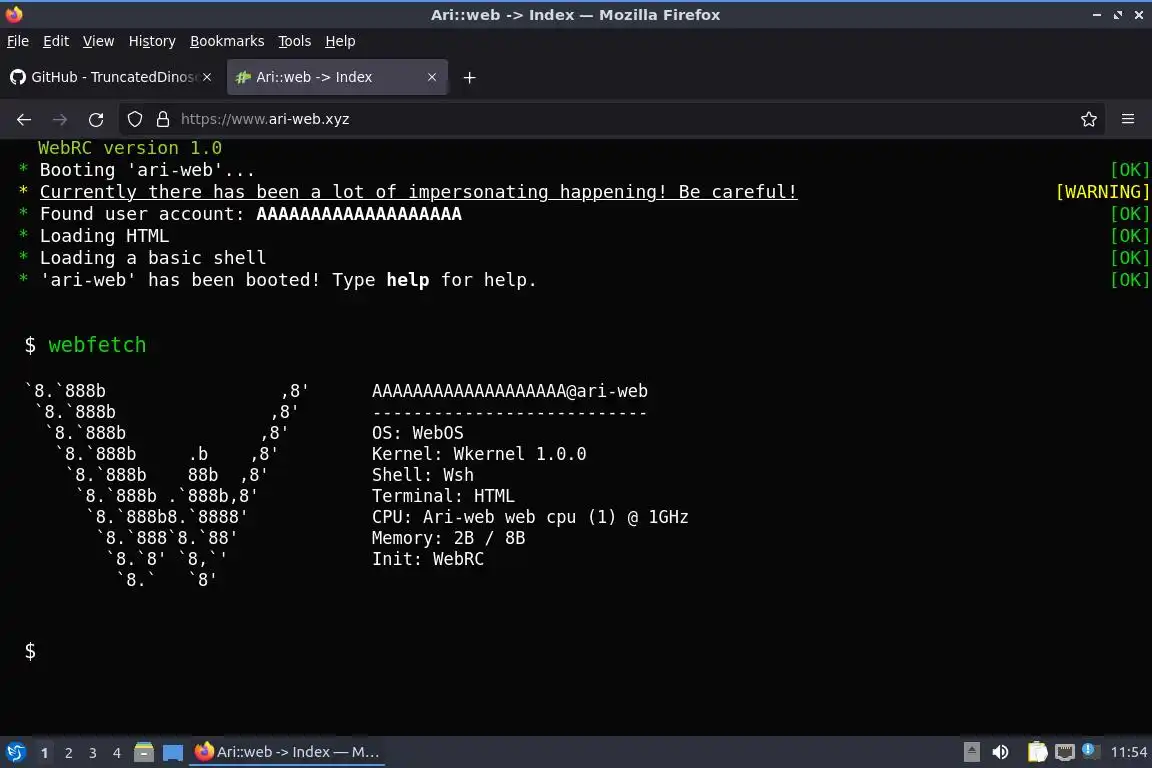Open a new tab with plus
The image size is (1152, 768).
(469, 77)
